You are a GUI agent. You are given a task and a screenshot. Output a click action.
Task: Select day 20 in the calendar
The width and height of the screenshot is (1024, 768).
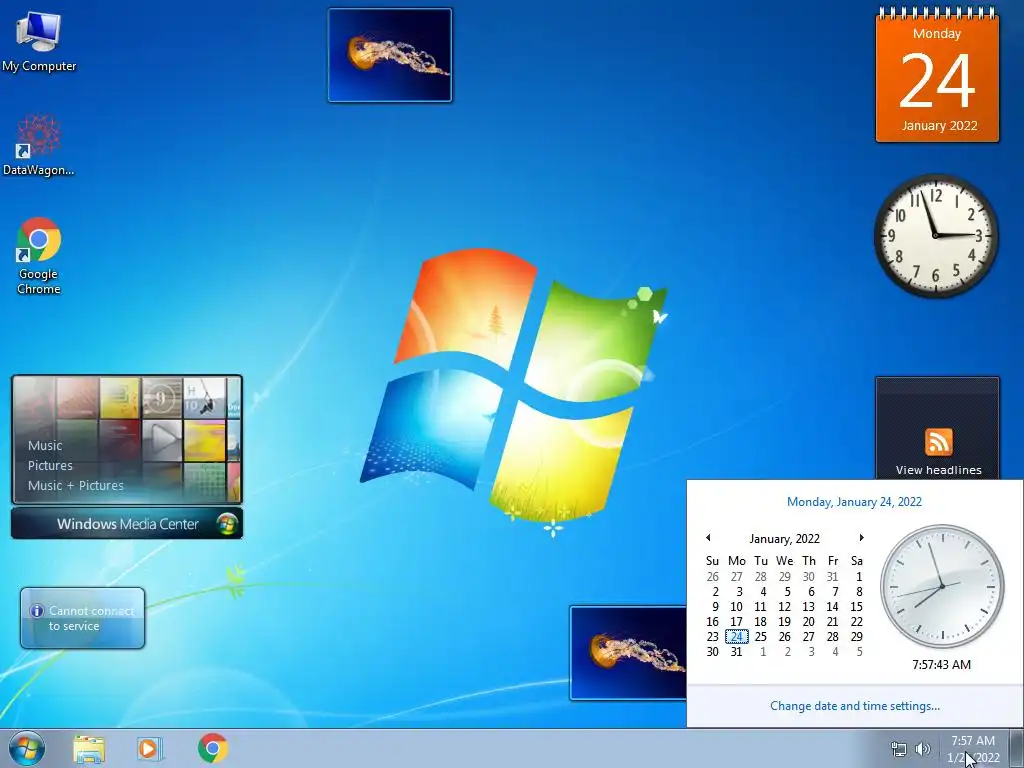coord(808,622)
